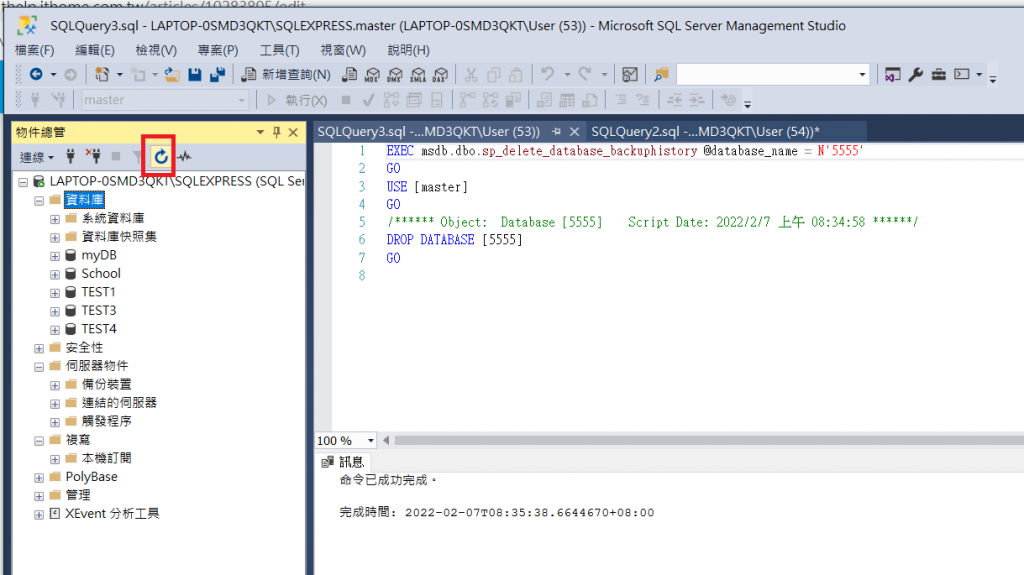Open the find combo box dropdown arrow
The height and width of the screenshot is (575, 1024).
coord(862,74)
